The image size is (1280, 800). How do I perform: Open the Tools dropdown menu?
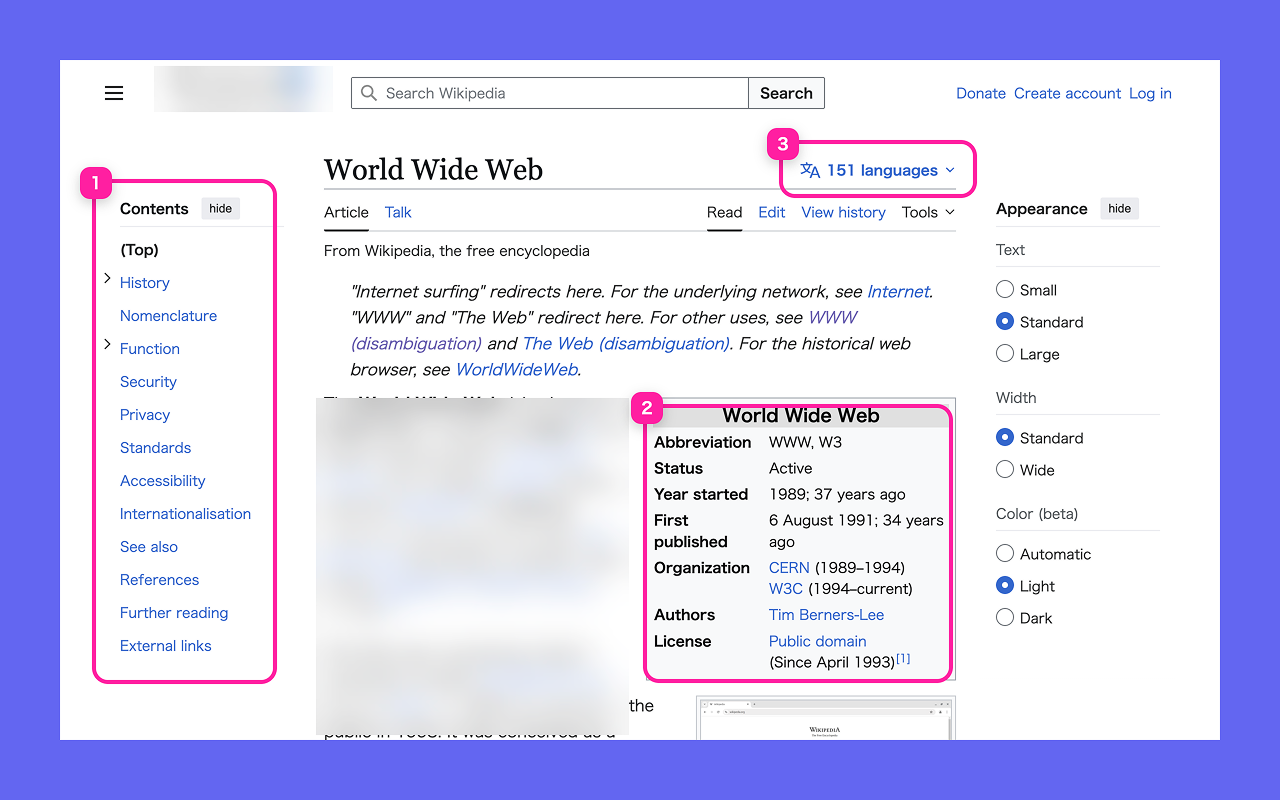click(x=927, y=212)
